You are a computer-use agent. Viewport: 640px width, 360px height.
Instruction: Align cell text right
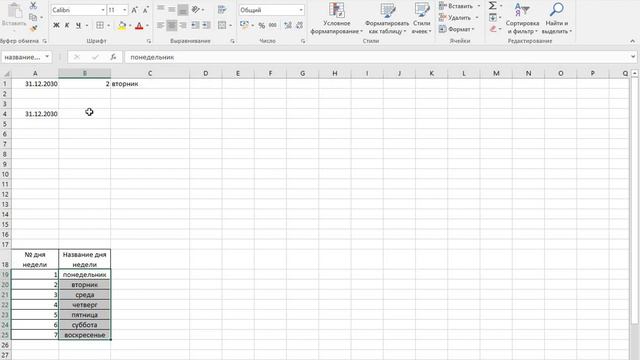[183, 25]
